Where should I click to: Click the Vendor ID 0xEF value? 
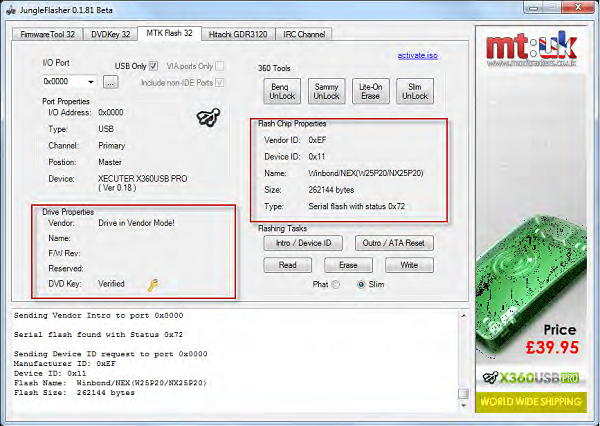click(x=317, y=140)
